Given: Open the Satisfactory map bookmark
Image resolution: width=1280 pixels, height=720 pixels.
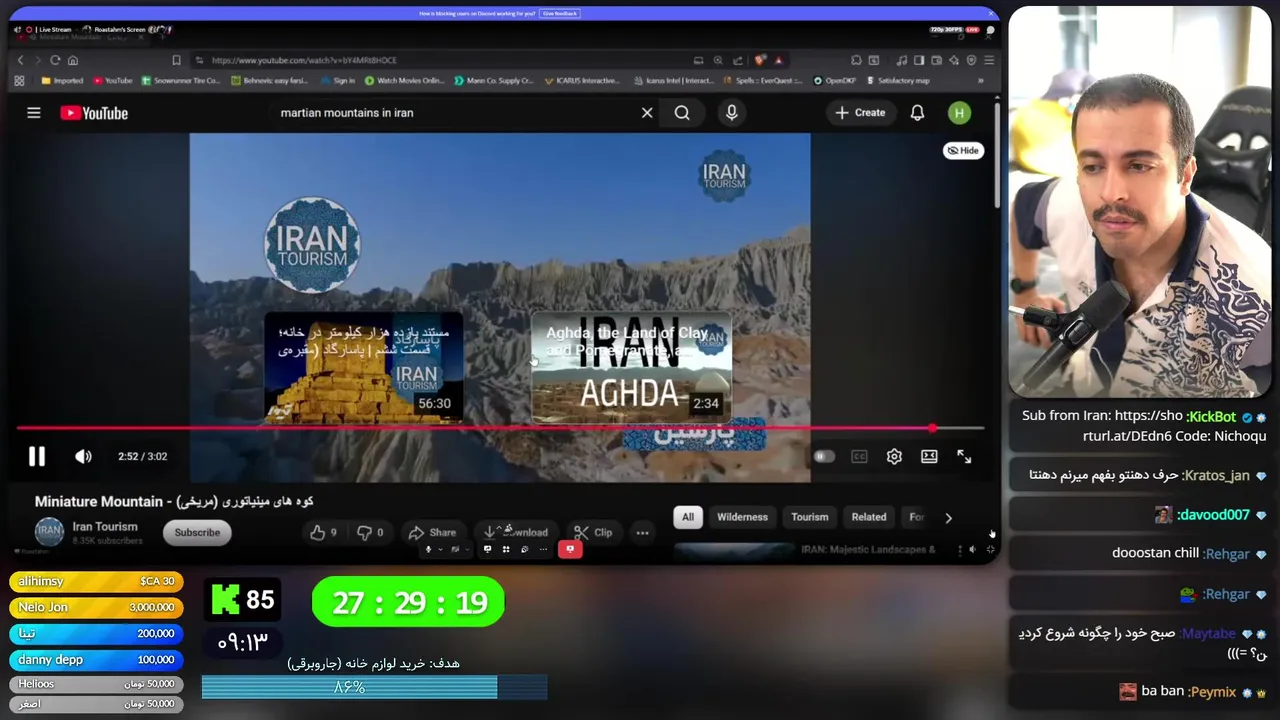Looking at the screenshot, I should click(898, 81).
